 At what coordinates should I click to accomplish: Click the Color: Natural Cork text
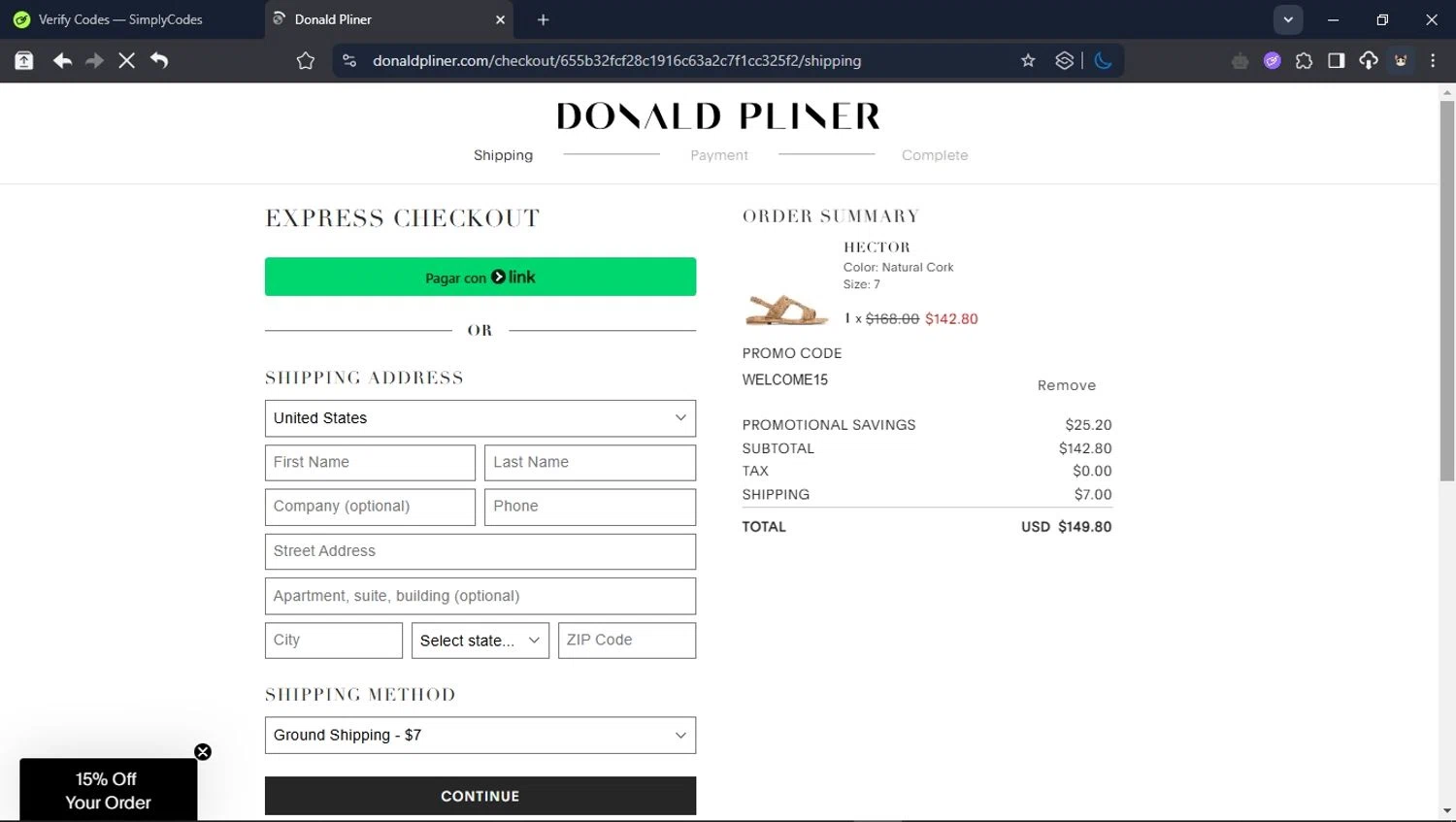(898, 267)
